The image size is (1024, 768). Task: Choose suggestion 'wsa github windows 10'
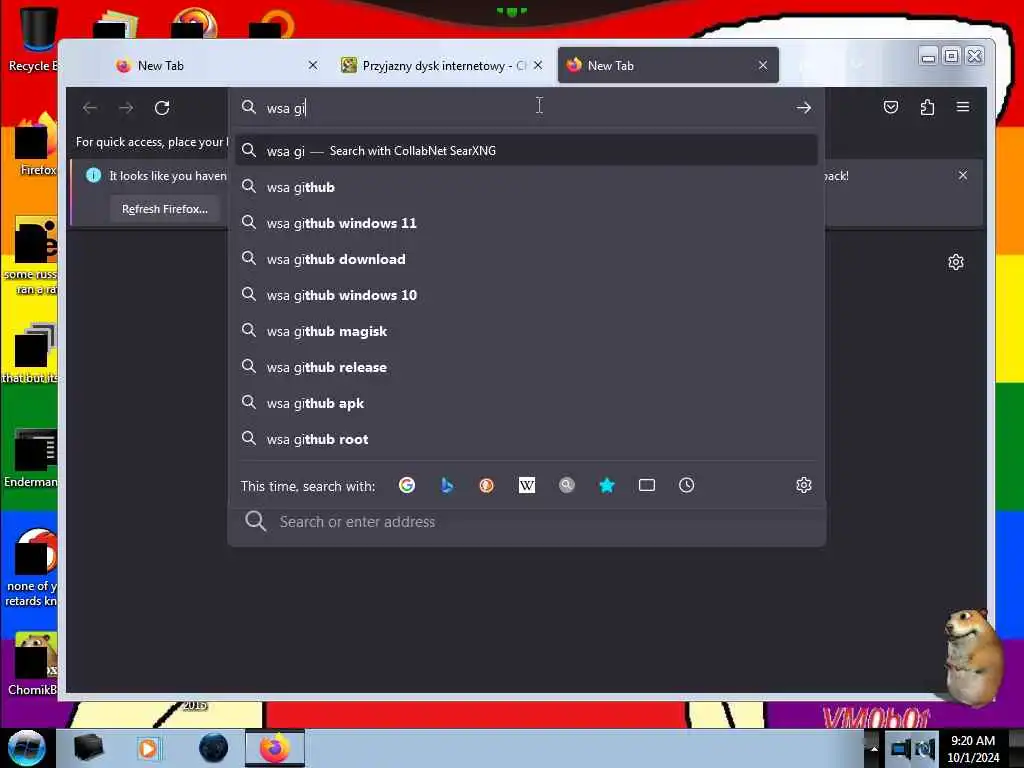pos(526,295)
